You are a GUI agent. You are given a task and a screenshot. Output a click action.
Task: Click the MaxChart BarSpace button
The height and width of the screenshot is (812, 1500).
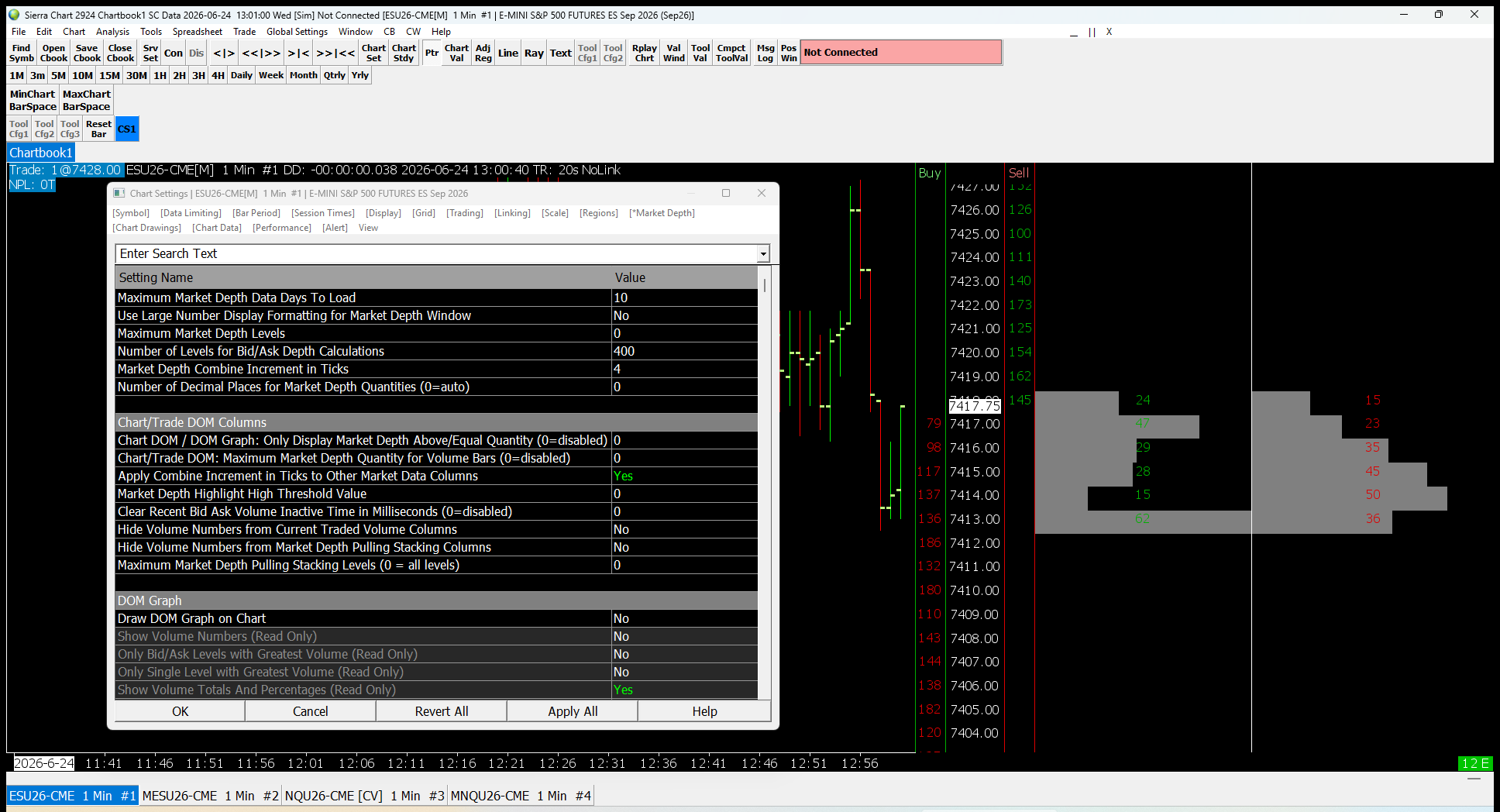click(86, 100)
